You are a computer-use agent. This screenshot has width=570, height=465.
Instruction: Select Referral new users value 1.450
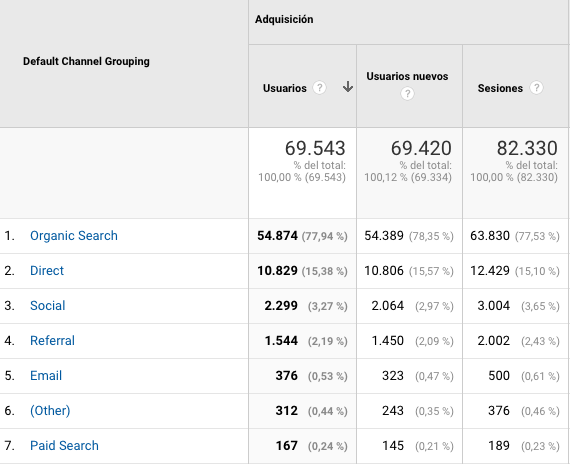388,340
